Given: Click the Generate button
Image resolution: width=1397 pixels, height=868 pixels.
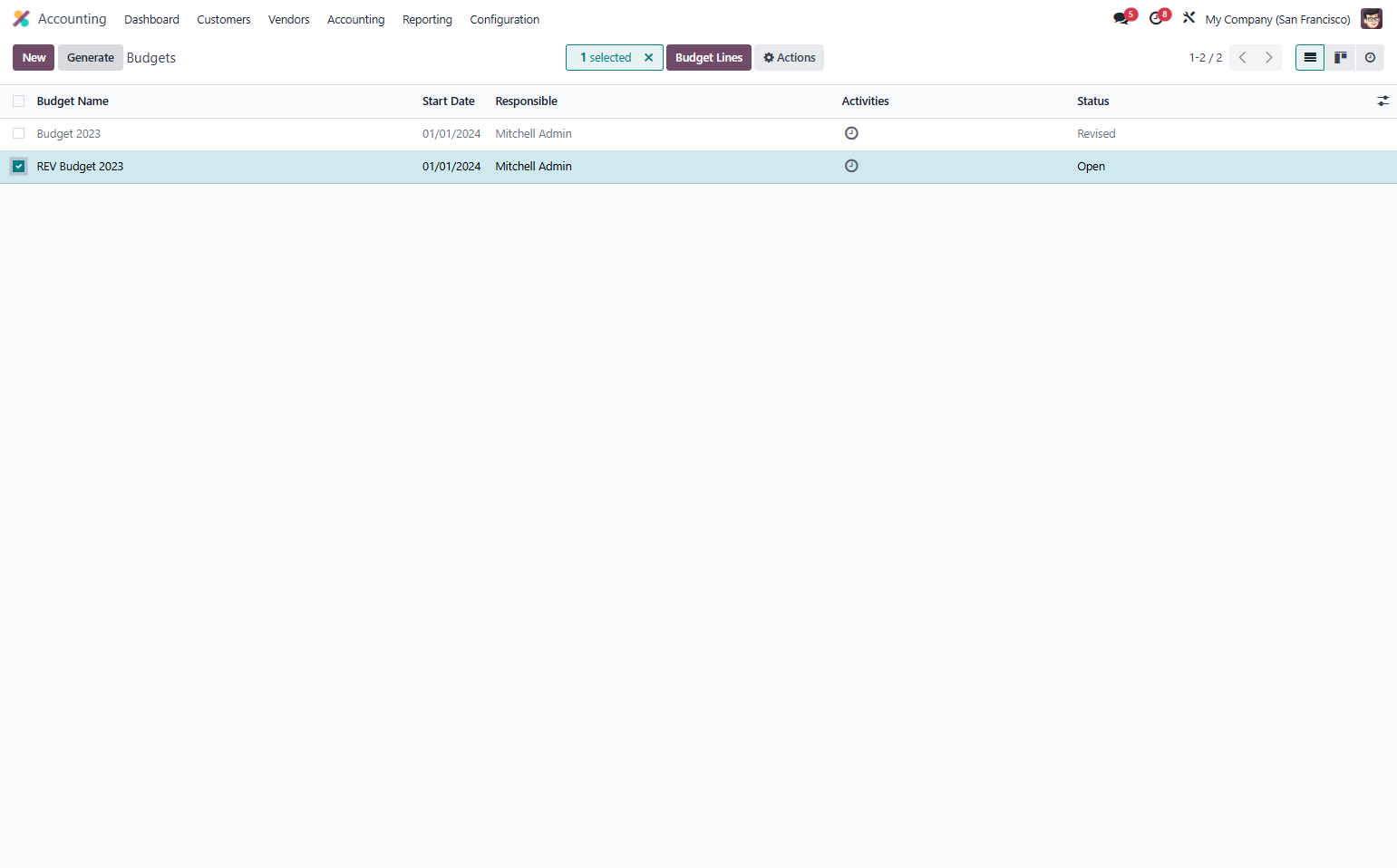Looking at the screenshot, I should [x=91, y=57].
